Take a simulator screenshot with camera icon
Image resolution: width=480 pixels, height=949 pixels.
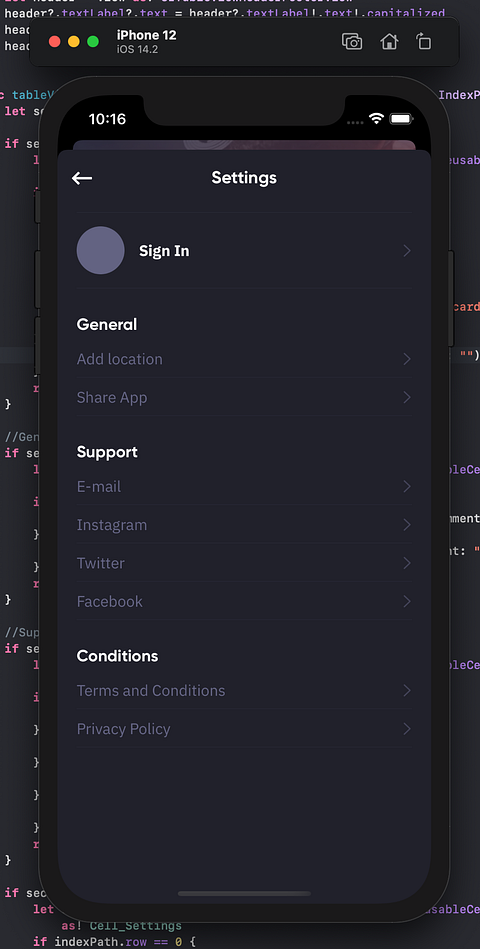point(352,41)
